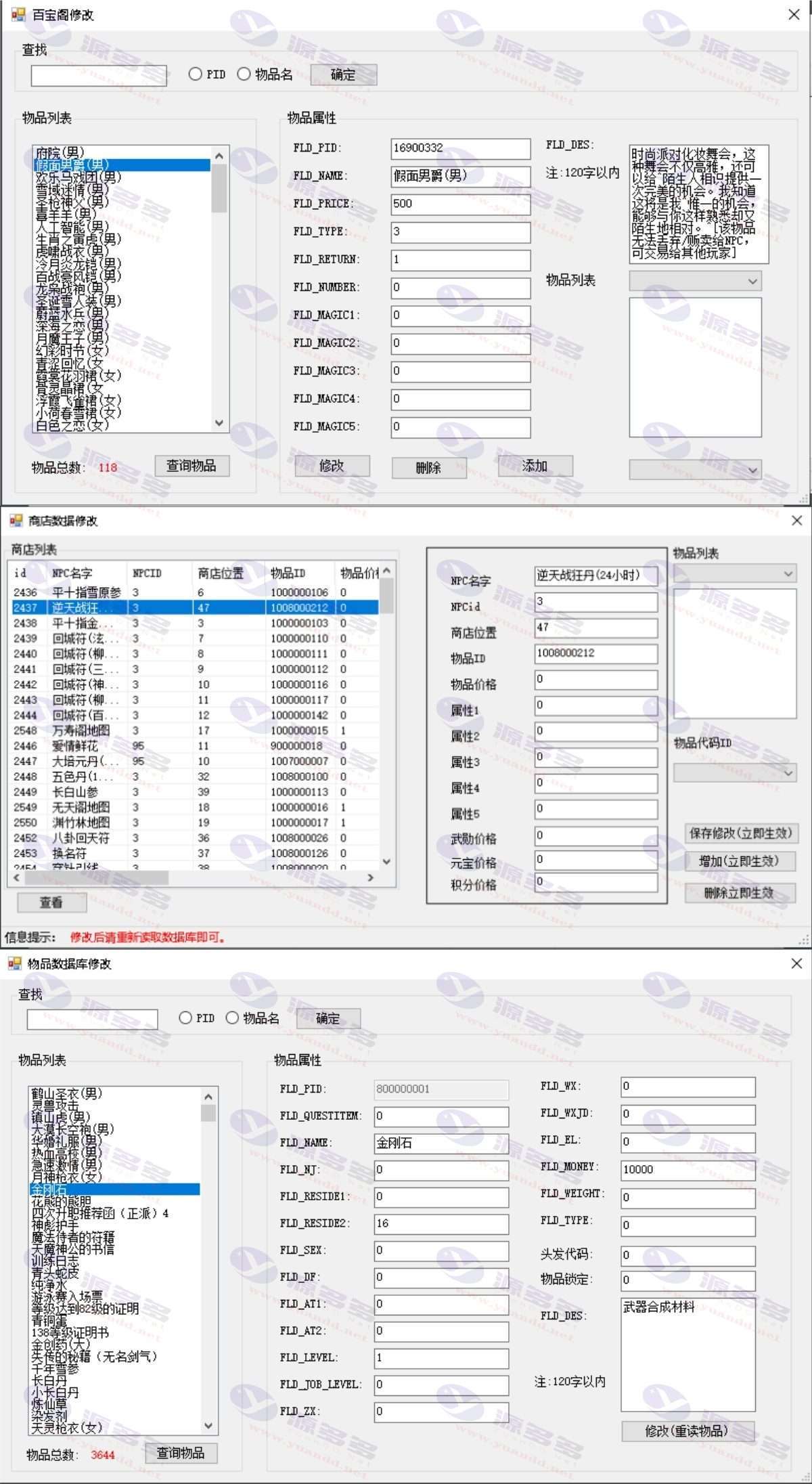The image size is (812, 1484).
Task: Select 鹤山圣衣(男) in database list
Action: [x=115, y=1093]
